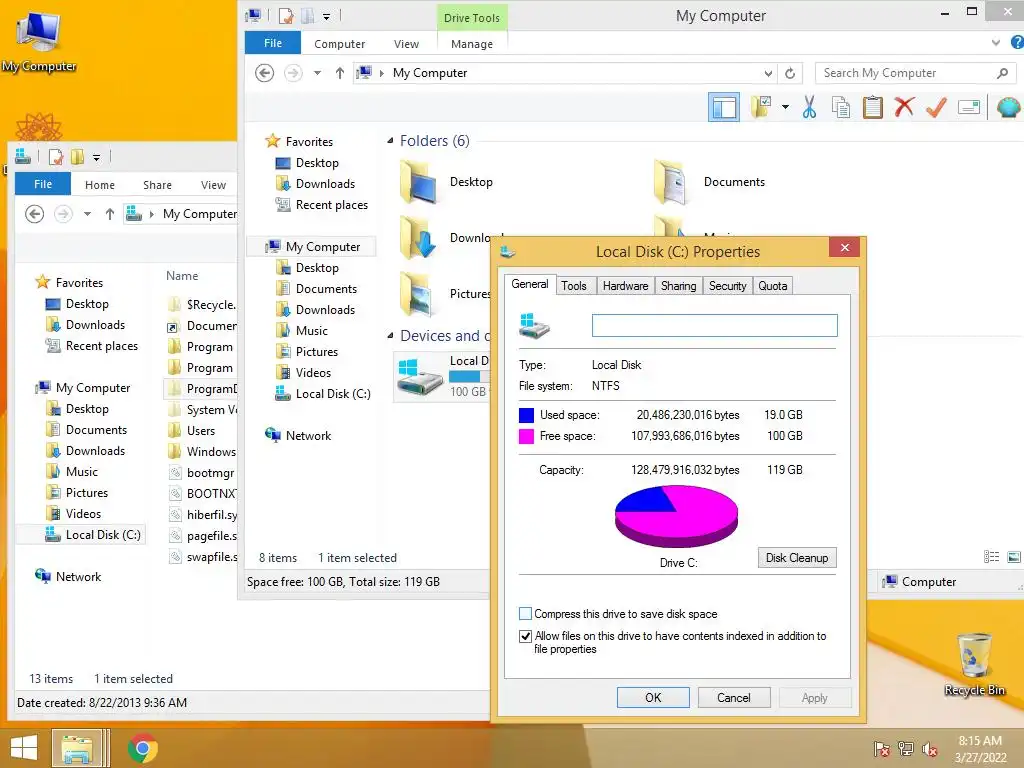Open recent locations dropdown in left window
The height and width of the screenshot is (768, 1024).
87,214
